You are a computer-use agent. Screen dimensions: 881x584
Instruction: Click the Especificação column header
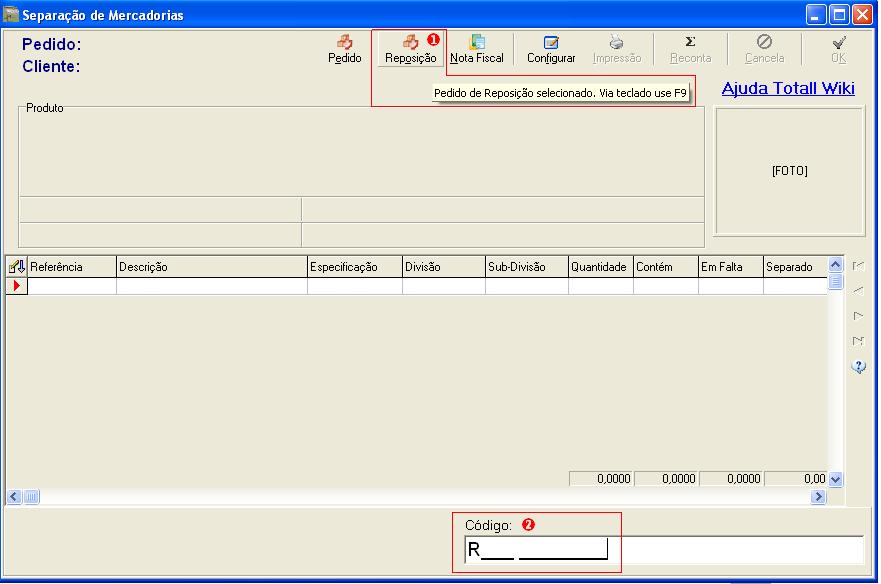[x=355, y=267]
